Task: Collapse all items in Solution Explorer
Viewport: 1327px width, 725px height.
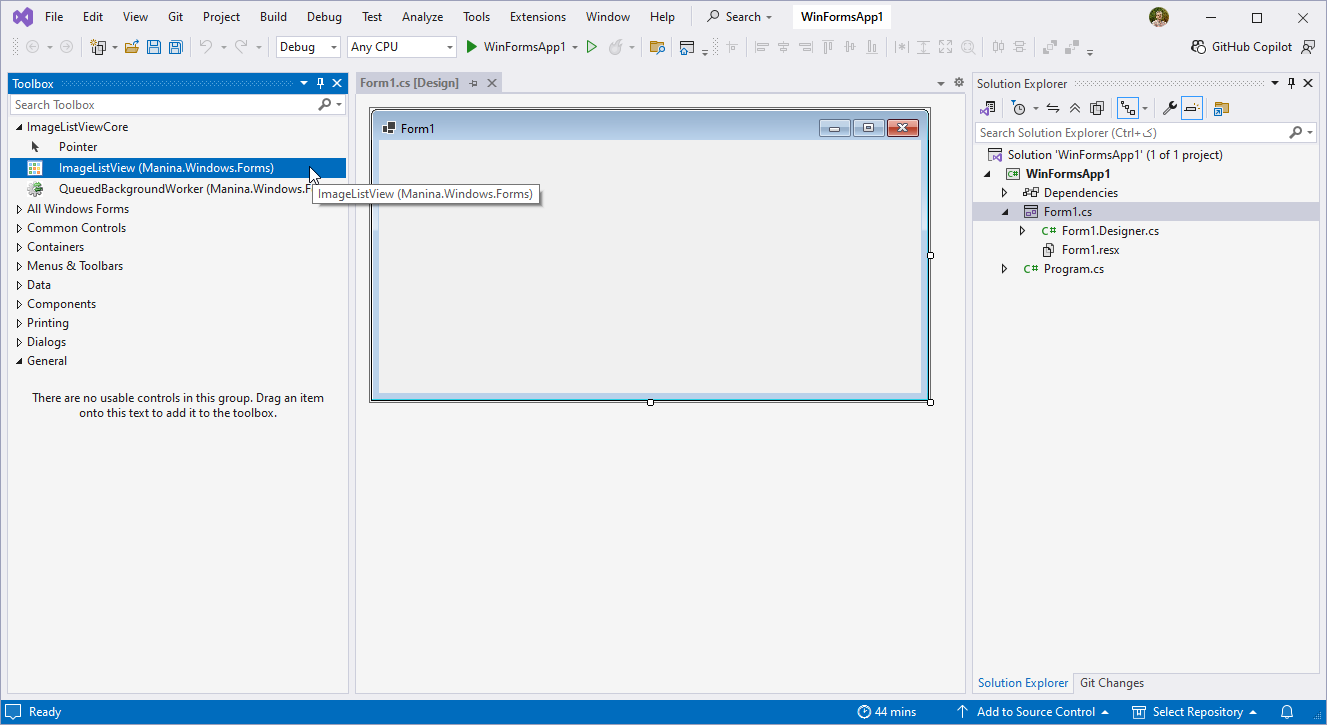Action: click(1075, 108)
